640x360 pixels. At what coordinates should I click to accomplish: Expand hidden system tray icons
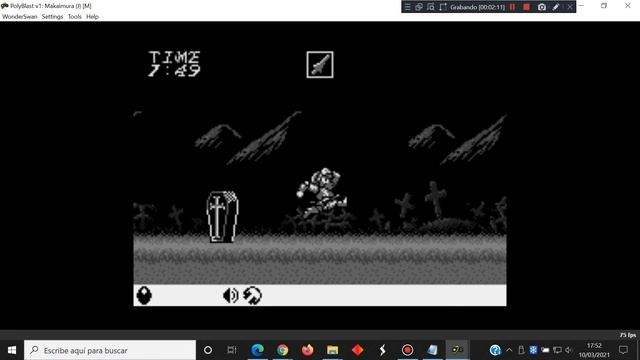coord(509,350)
